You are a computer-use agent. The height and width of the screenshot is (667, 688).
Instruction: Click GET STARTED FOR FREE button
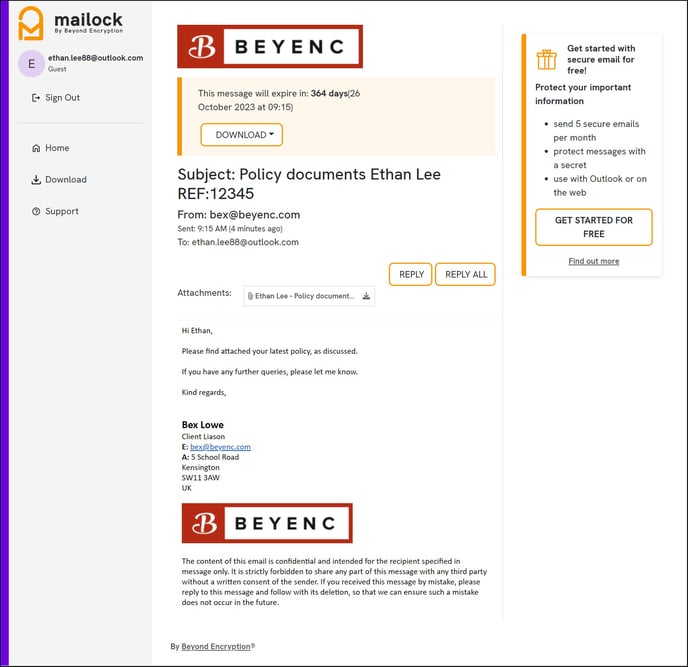594,227
